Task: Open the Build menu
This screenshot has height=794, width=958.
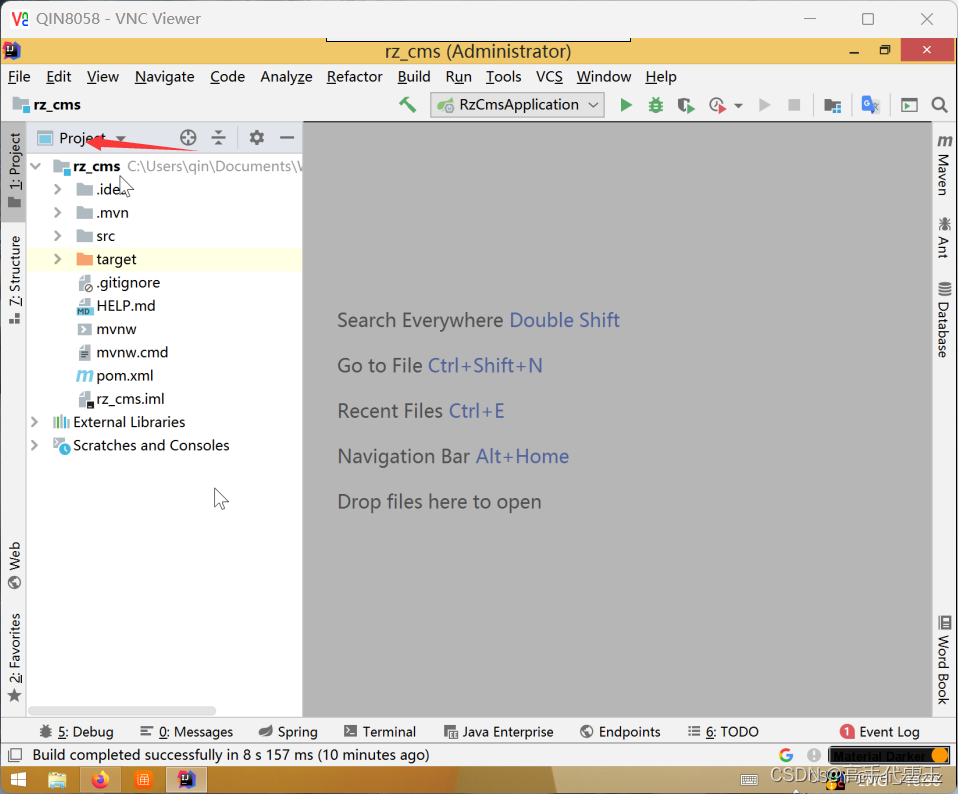Action: tap(414, 77)
